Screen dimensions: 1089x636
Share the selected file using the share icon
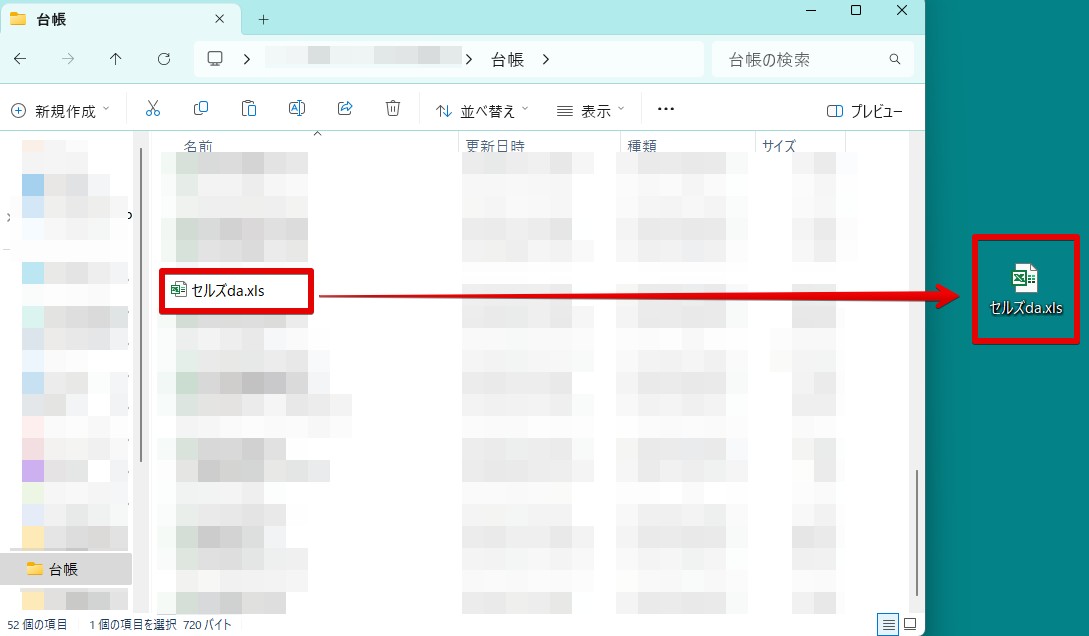coord(344,108)
